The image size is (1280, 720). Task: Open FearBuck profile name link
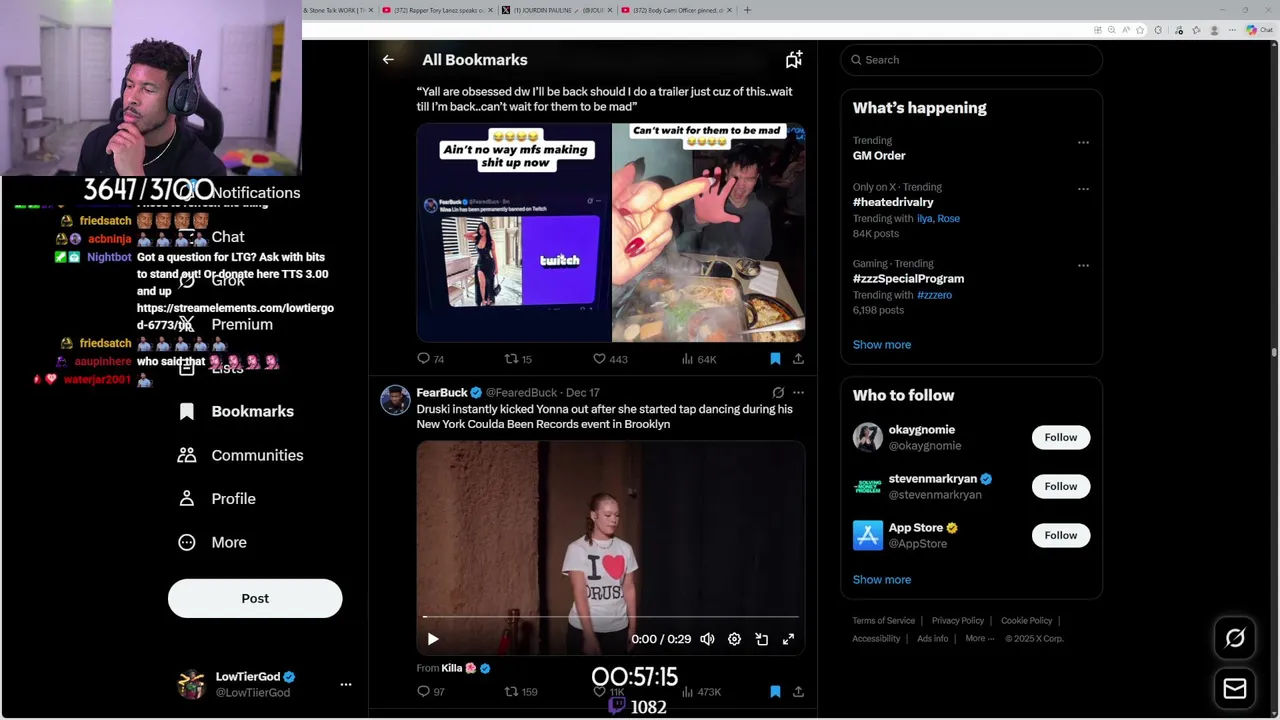click(442, 393)
